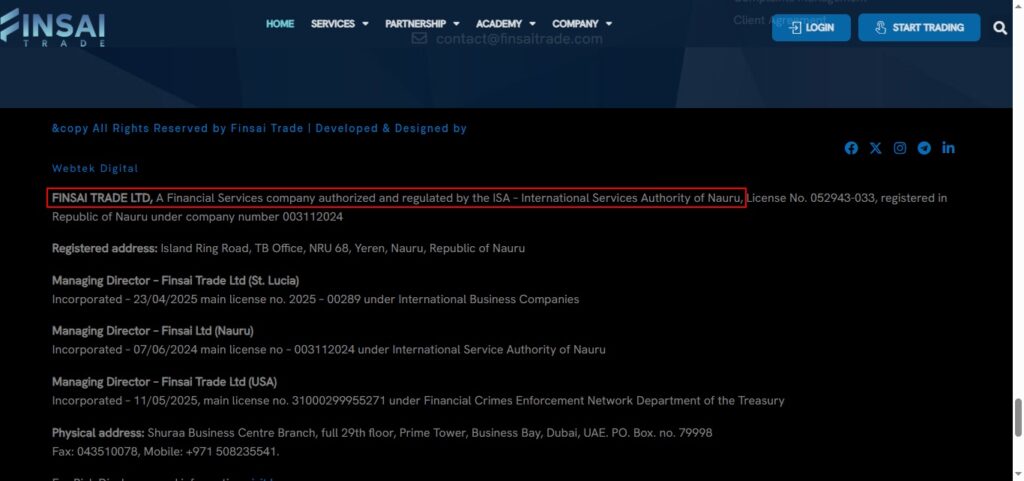1024x481 pixels.
Task: Click the envelope icon beside contact email
Action: tap(419, 39)
